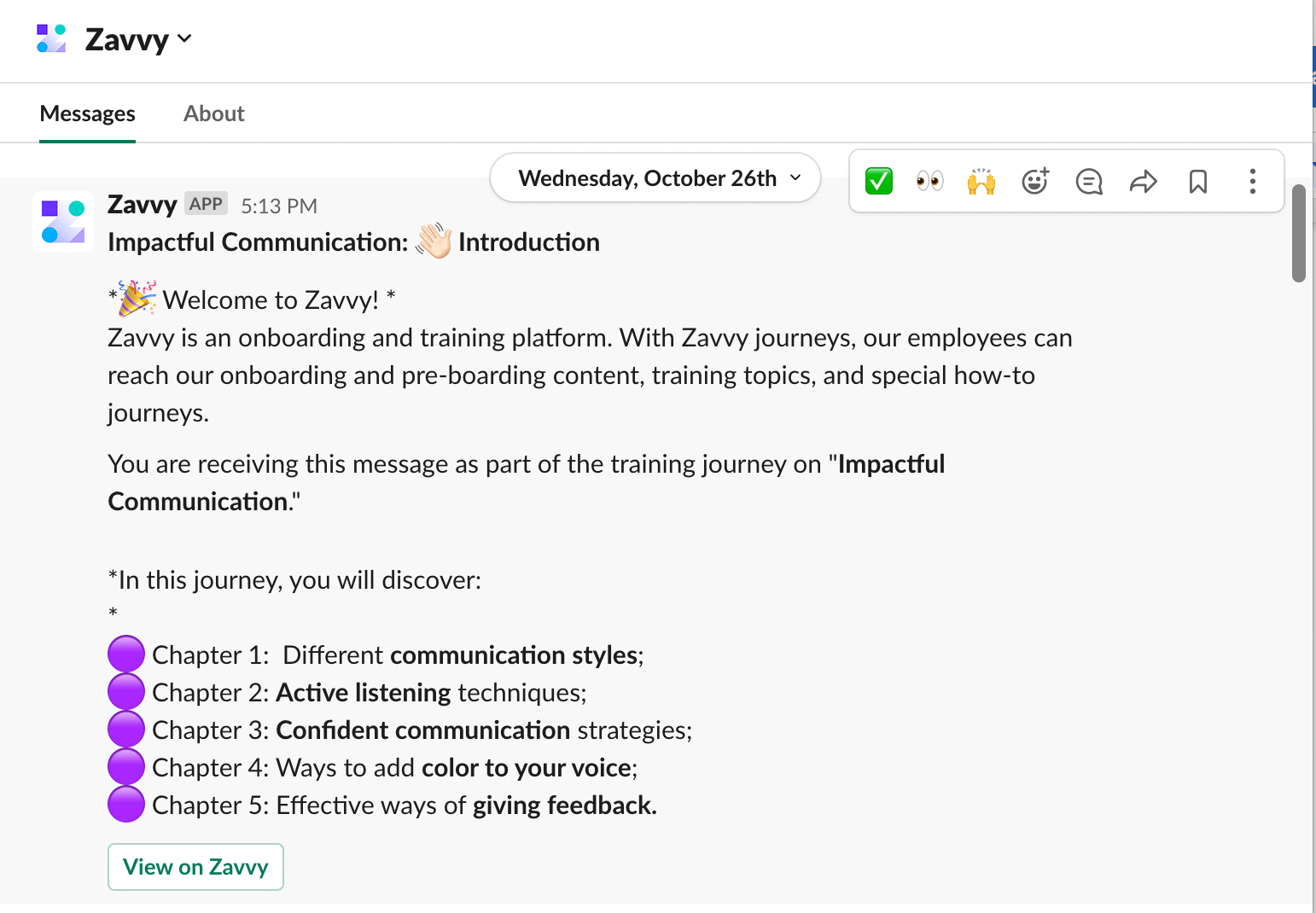Forward the Zavvy message

click(1143, 181)
